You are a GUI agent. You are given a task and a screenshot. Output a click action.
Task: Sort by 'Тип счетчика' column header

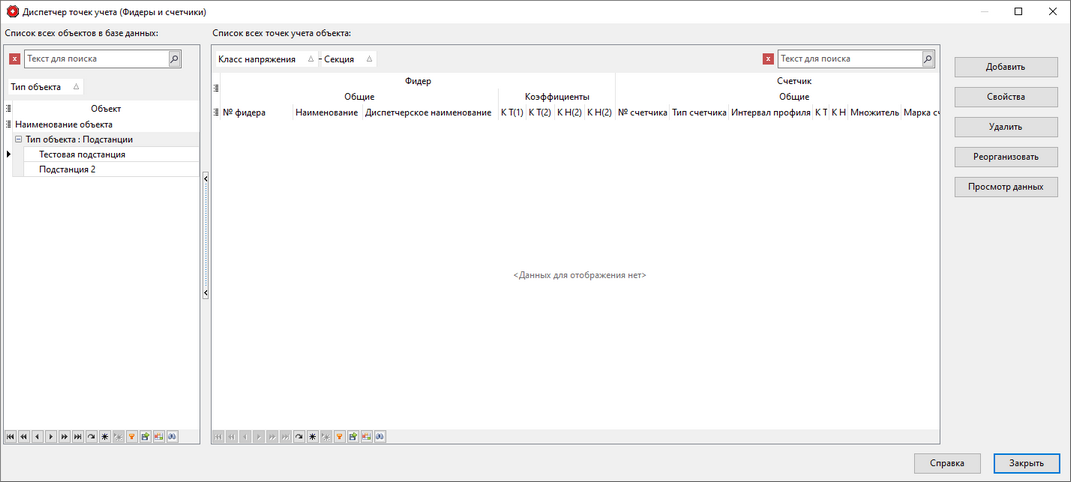coord(699,113)
